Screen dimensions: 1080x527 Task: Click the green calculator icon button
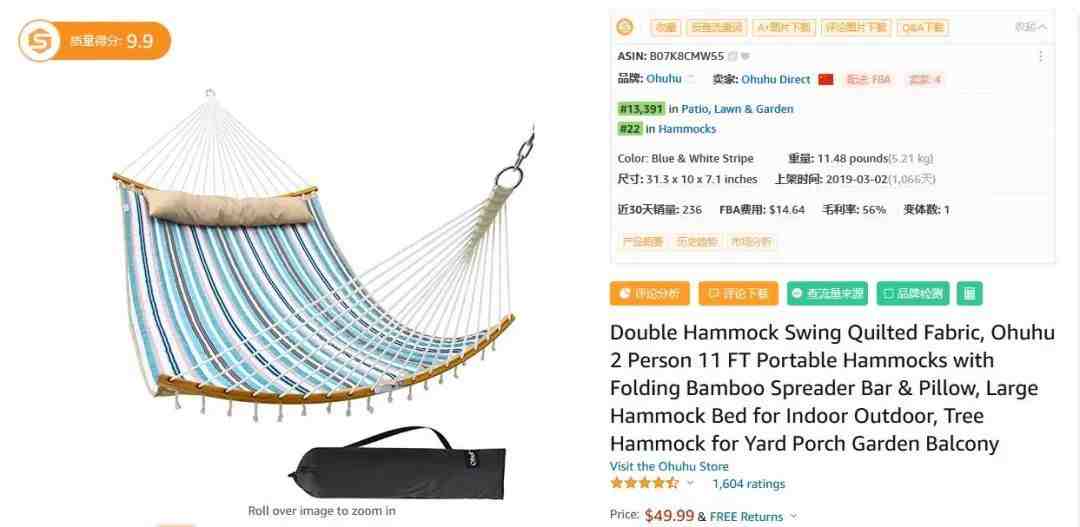coord(970,293)
